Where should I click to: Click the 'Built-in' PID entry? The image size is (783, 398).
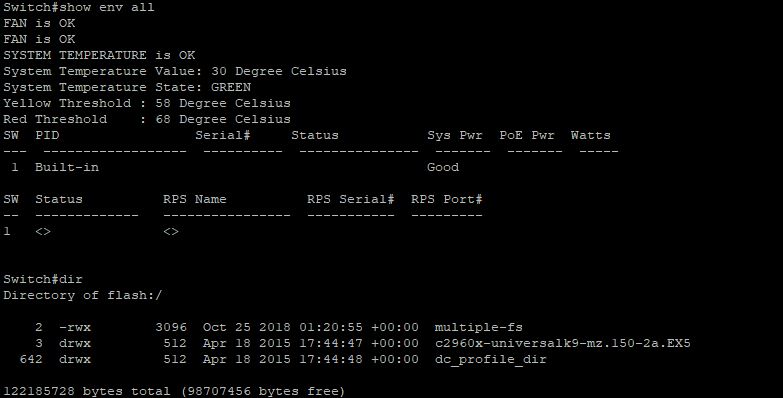click(67, 167)
